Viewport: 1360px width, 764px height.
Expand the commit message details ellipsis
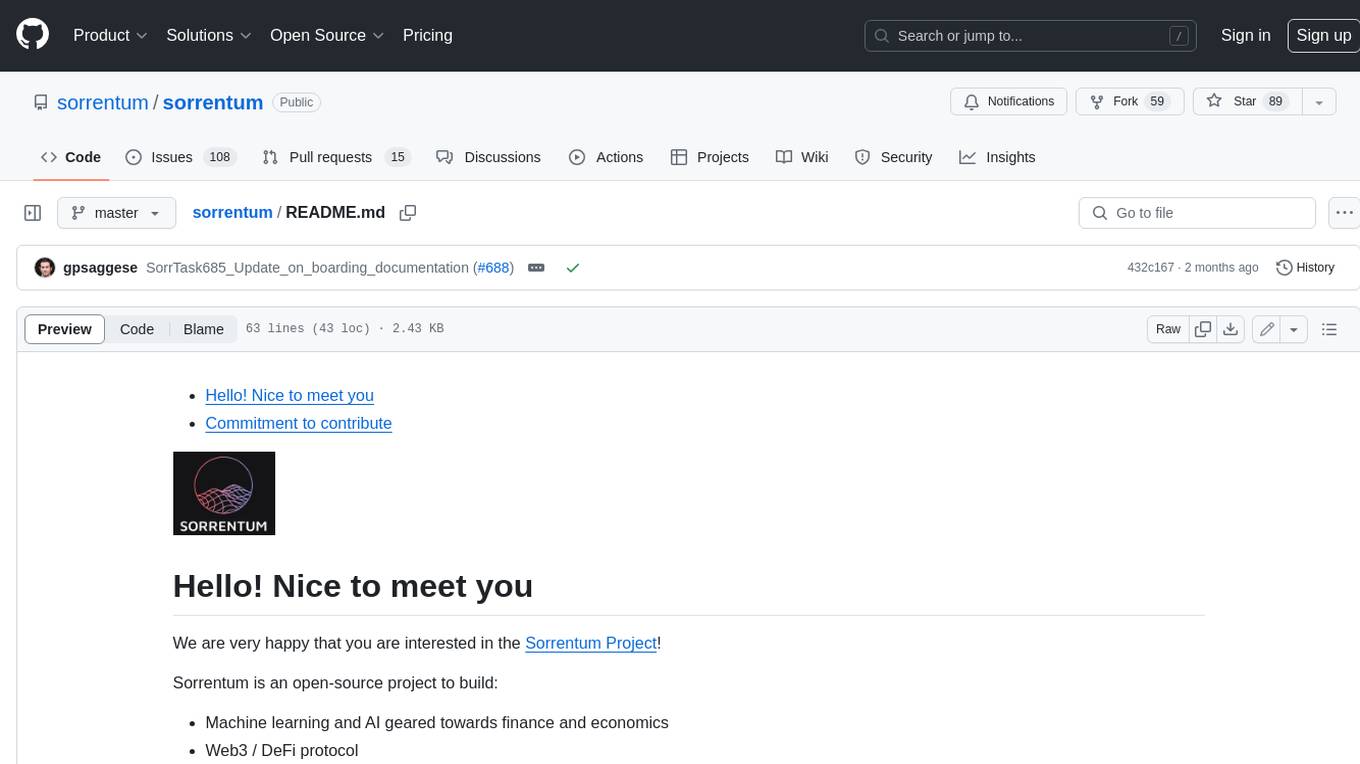(x=536, y=268)
